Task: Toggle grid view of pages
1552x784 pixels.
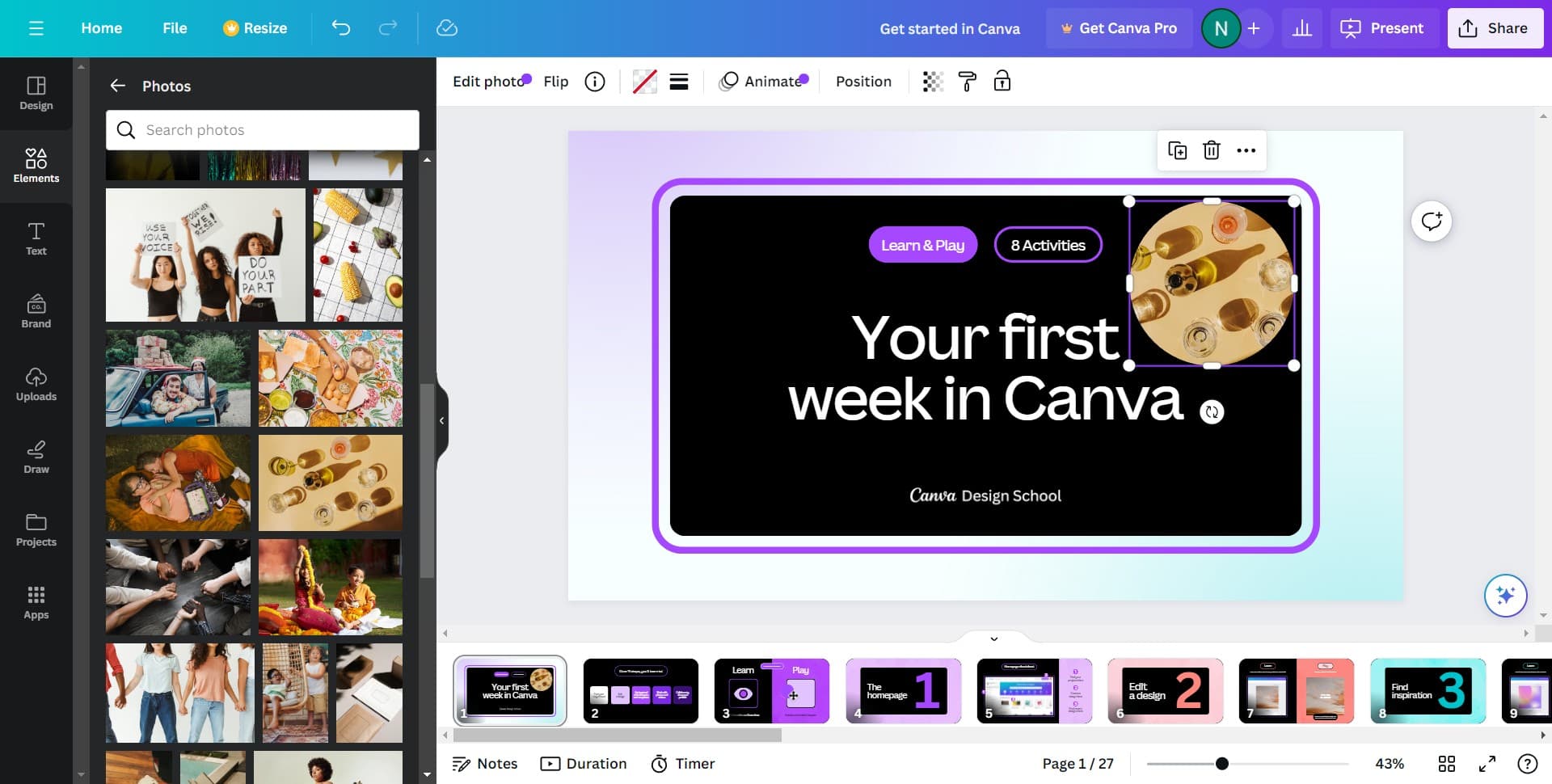Action: tap(1447, 764)
